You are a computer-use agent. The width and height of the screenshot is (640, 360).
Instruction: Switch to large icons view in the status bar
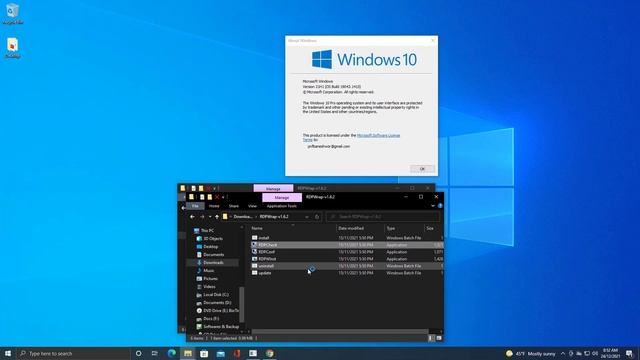(439, 338)
